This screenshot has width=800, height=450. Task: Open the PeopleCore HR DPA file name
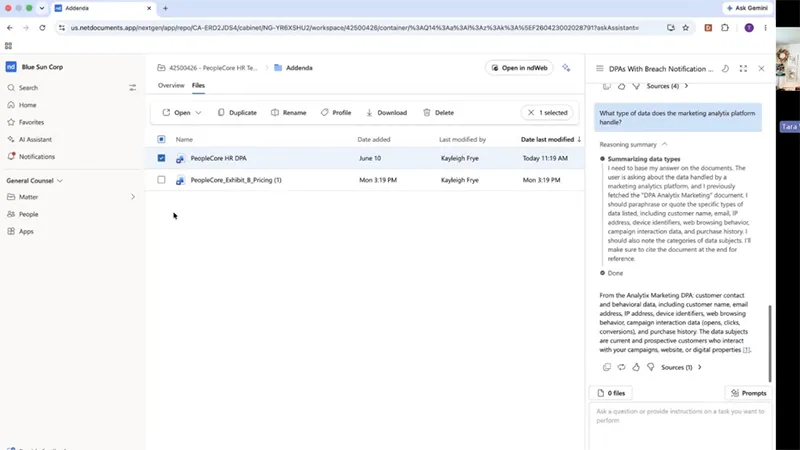tap(218, 158)
